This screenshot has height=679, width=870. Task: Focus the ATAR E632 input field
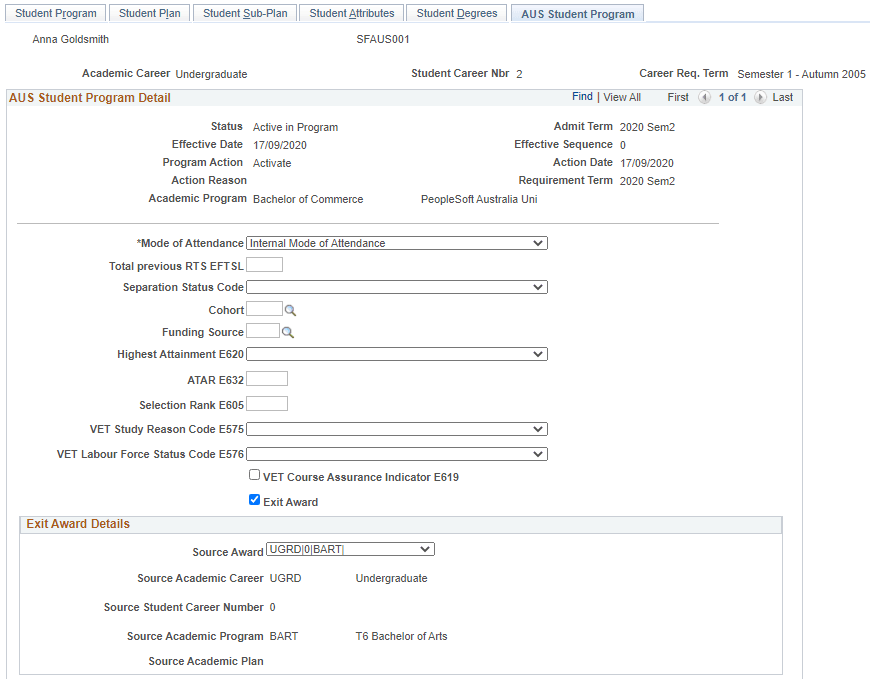[267, 379]
